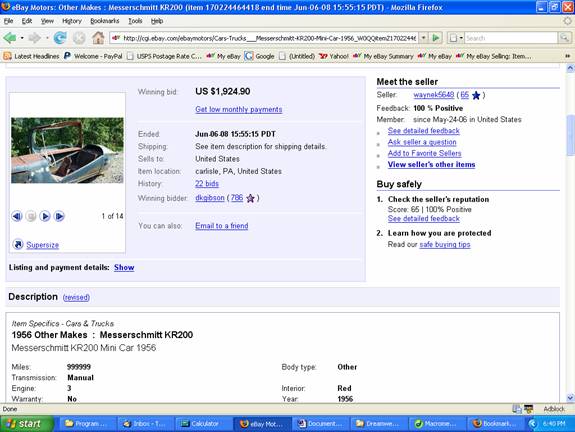Open the My eBay Selling bookmark
Viewport: 575px width, 432px height.
pos(493,56)
